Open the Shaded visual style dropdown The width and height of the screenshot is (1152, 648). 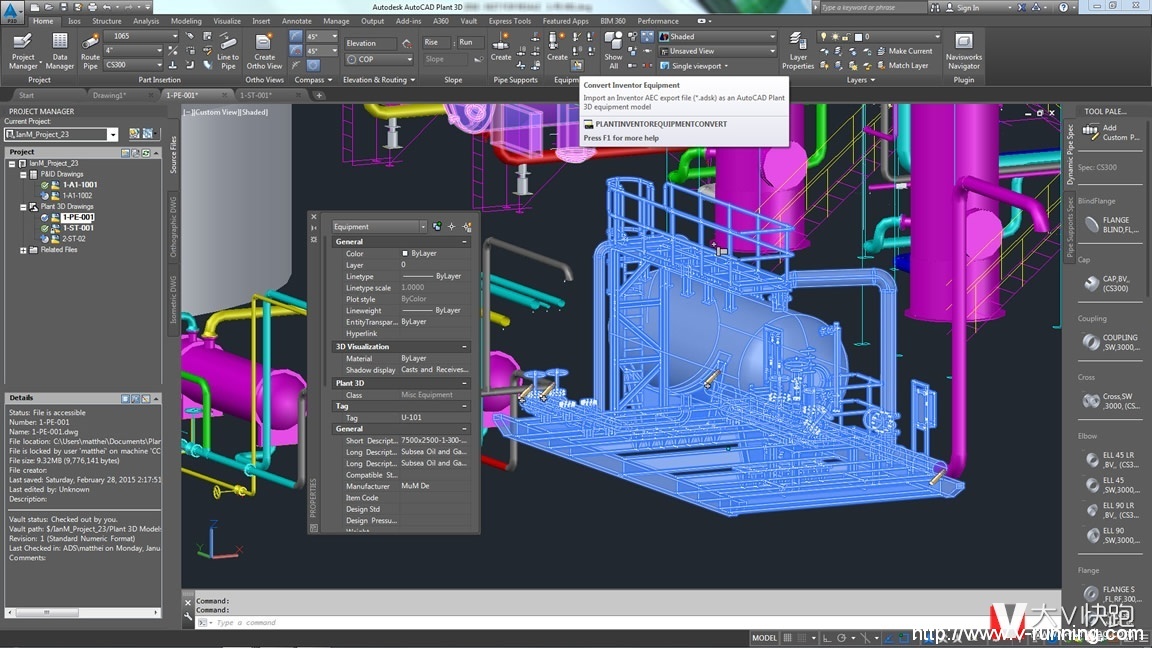click(x=772, y=37)
